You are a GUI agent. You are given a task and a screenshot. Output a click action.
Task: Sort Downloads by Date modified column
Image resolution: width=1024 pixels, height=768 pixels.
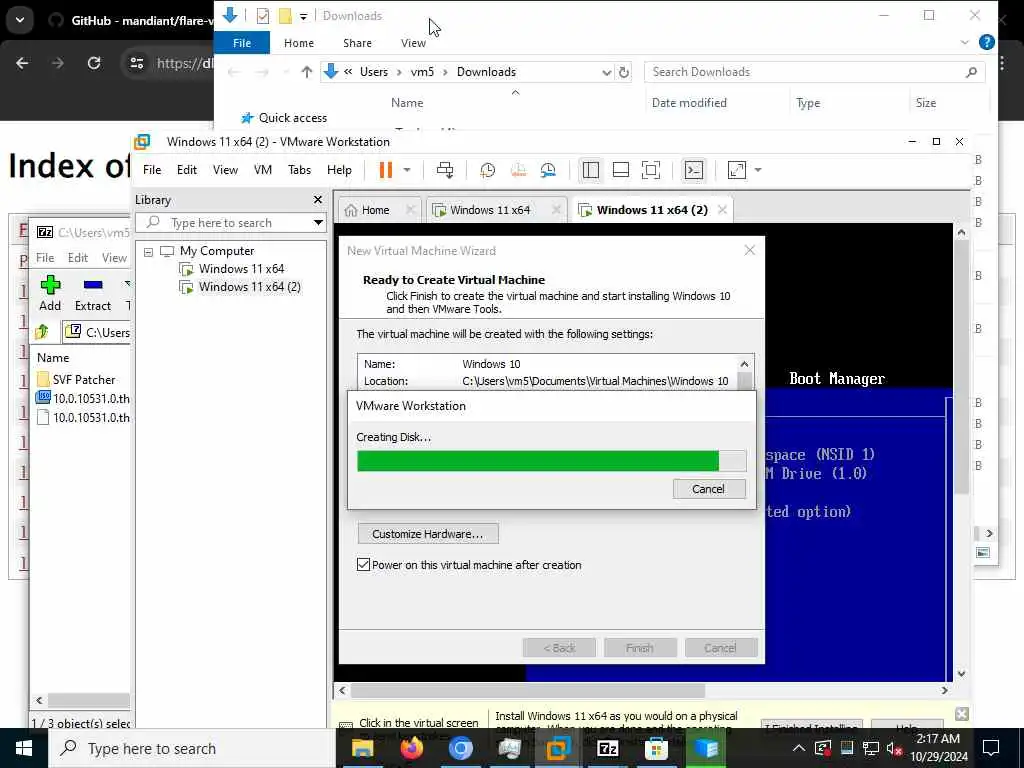(x=689, y=103)
